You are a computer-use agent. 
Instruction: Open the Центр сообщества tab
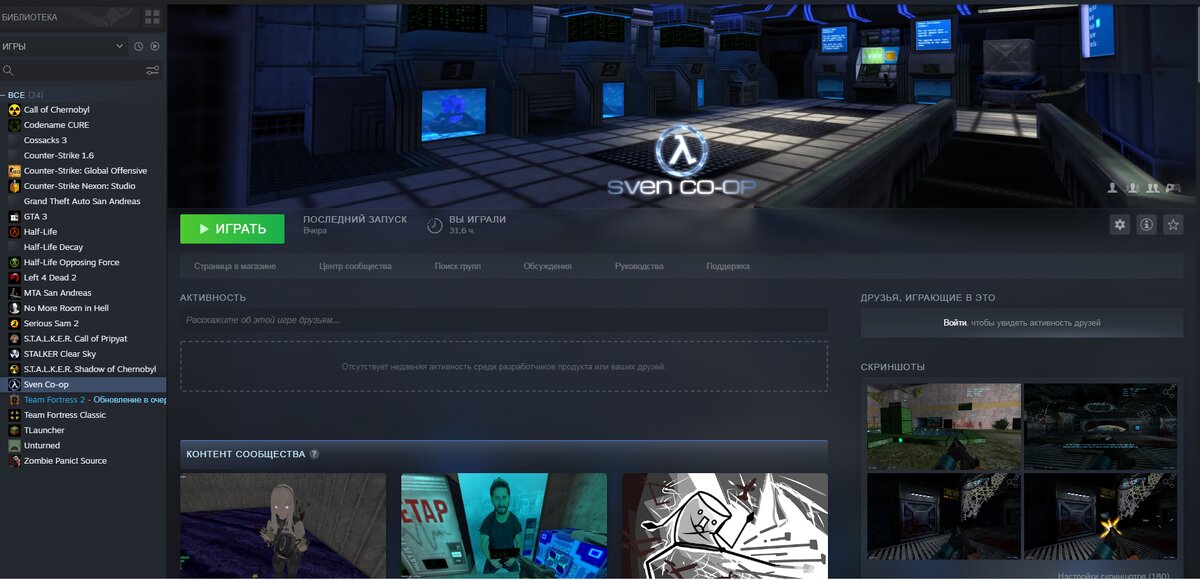pos(355,266)
